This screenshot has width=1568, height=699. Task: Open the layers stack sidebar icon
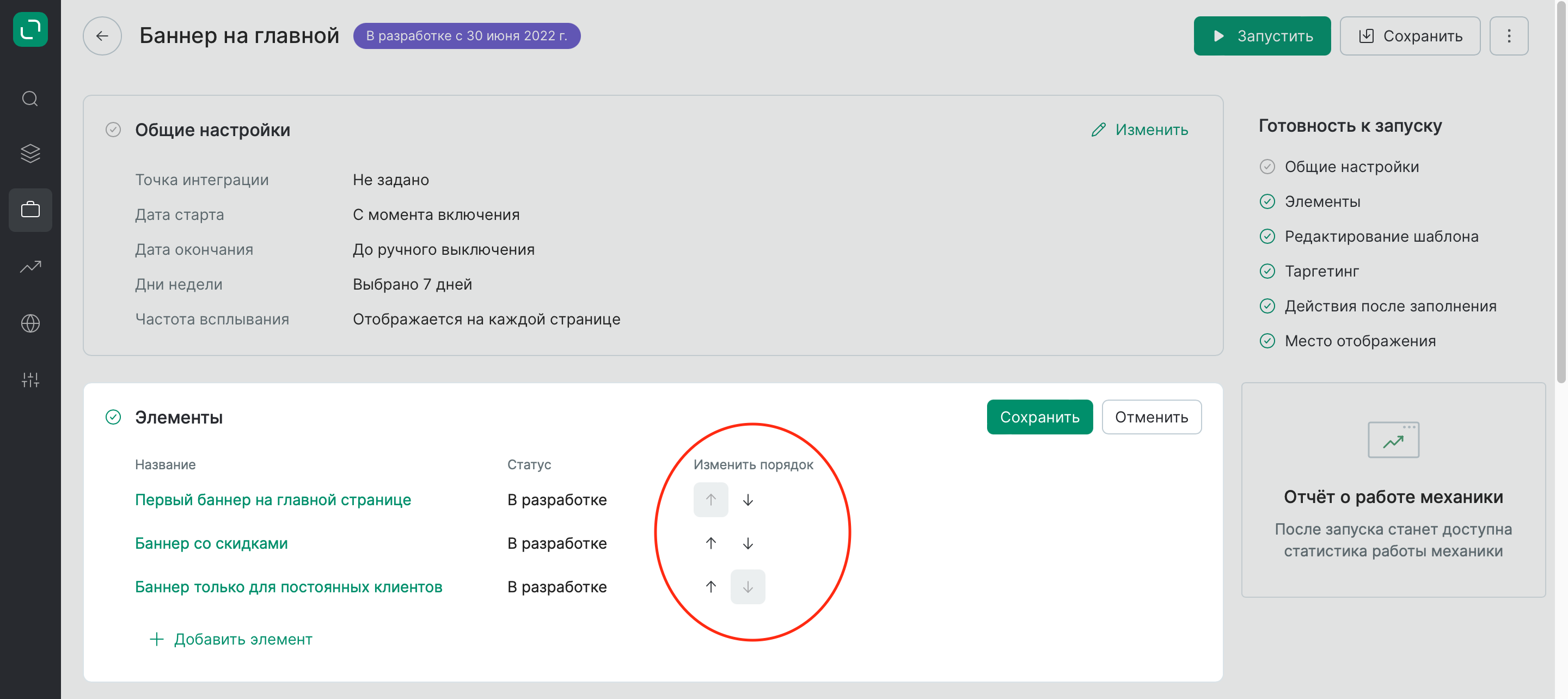click(x=30, y=154)
